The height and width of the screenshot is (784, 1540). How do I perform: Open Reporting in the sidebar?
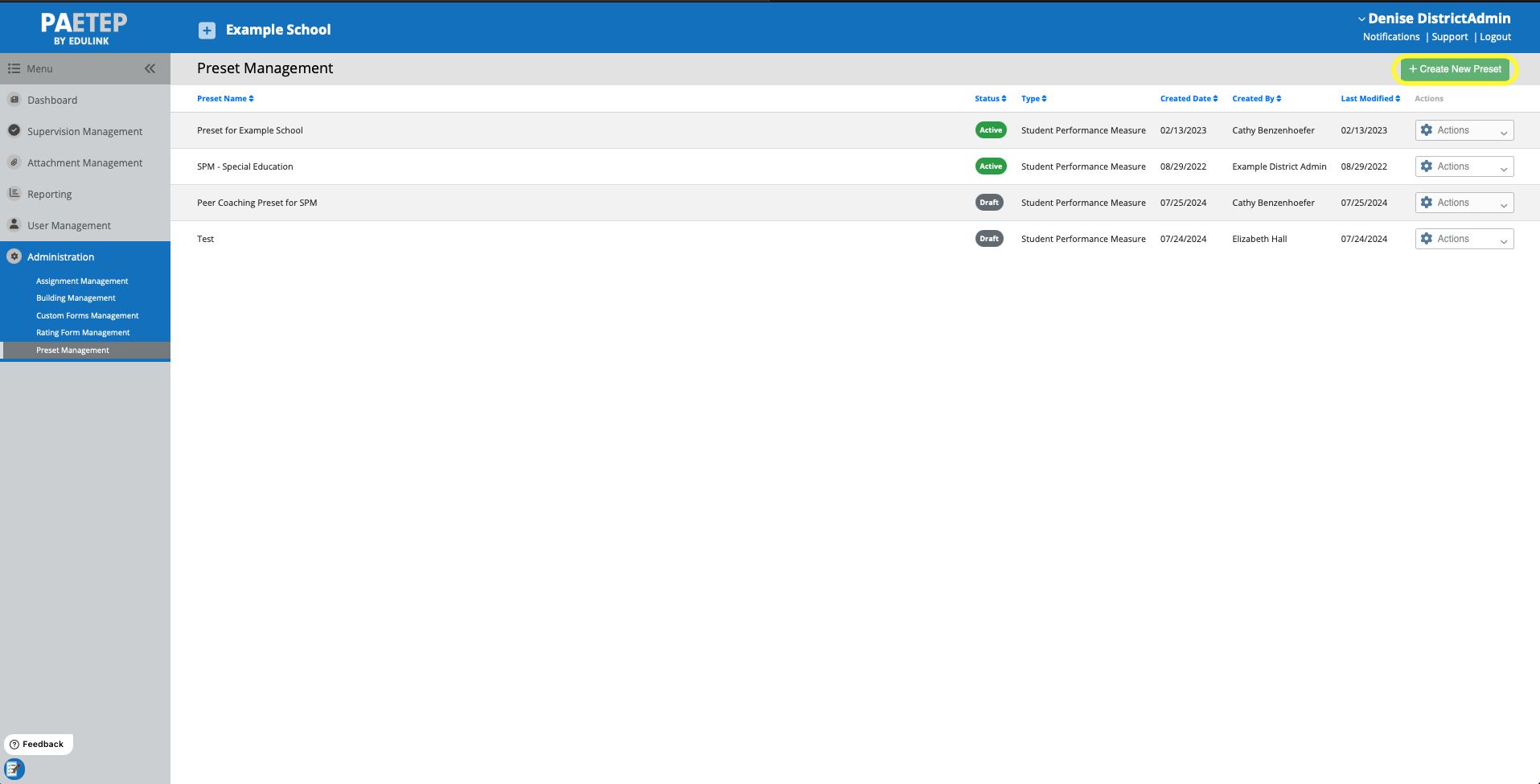coord(49,195)
